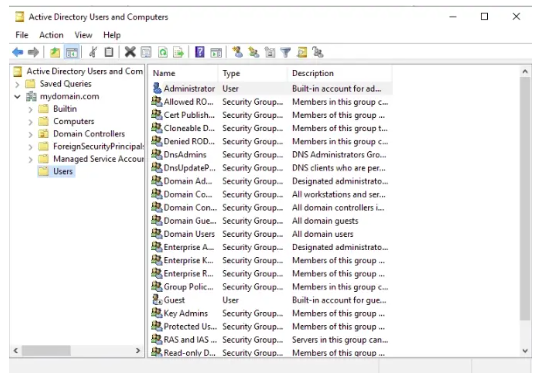Expand the ForeignSecurityPrincipals node
Screen dimensions: 539x381
[30, 147]
